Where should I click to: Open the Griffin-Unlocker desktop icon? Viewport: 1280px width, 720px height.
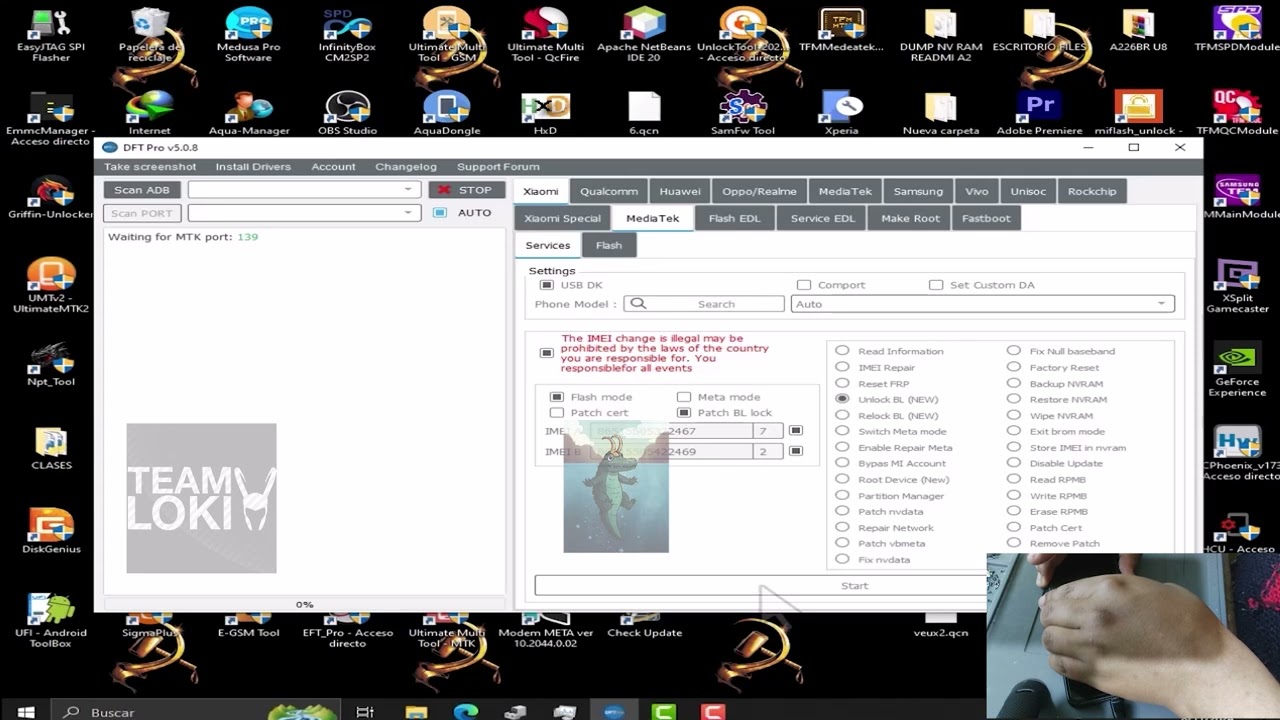coord(51,197)
